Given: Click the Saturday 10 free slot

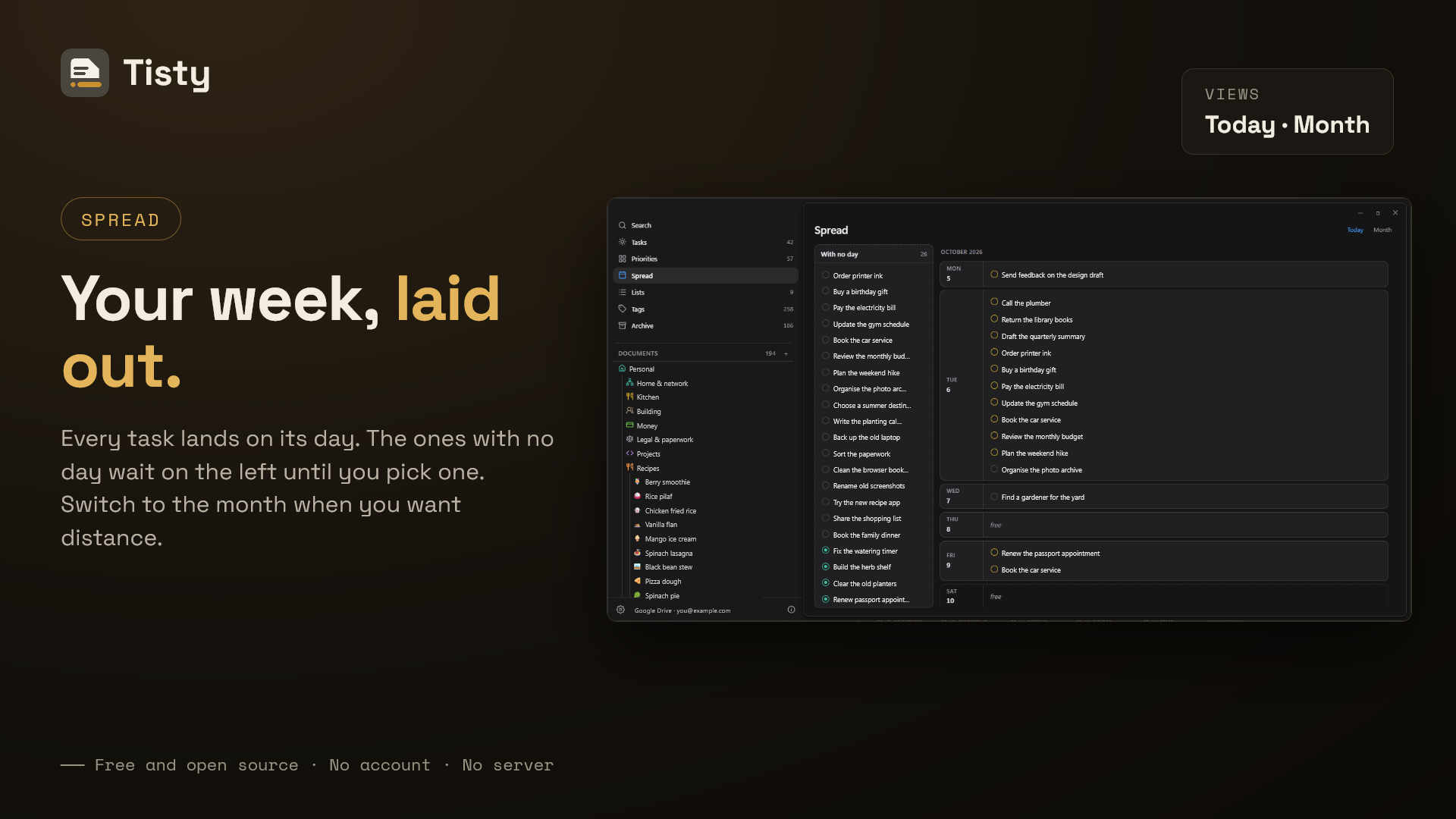Looking at the screenshot, I should [x=1186, y=596].
